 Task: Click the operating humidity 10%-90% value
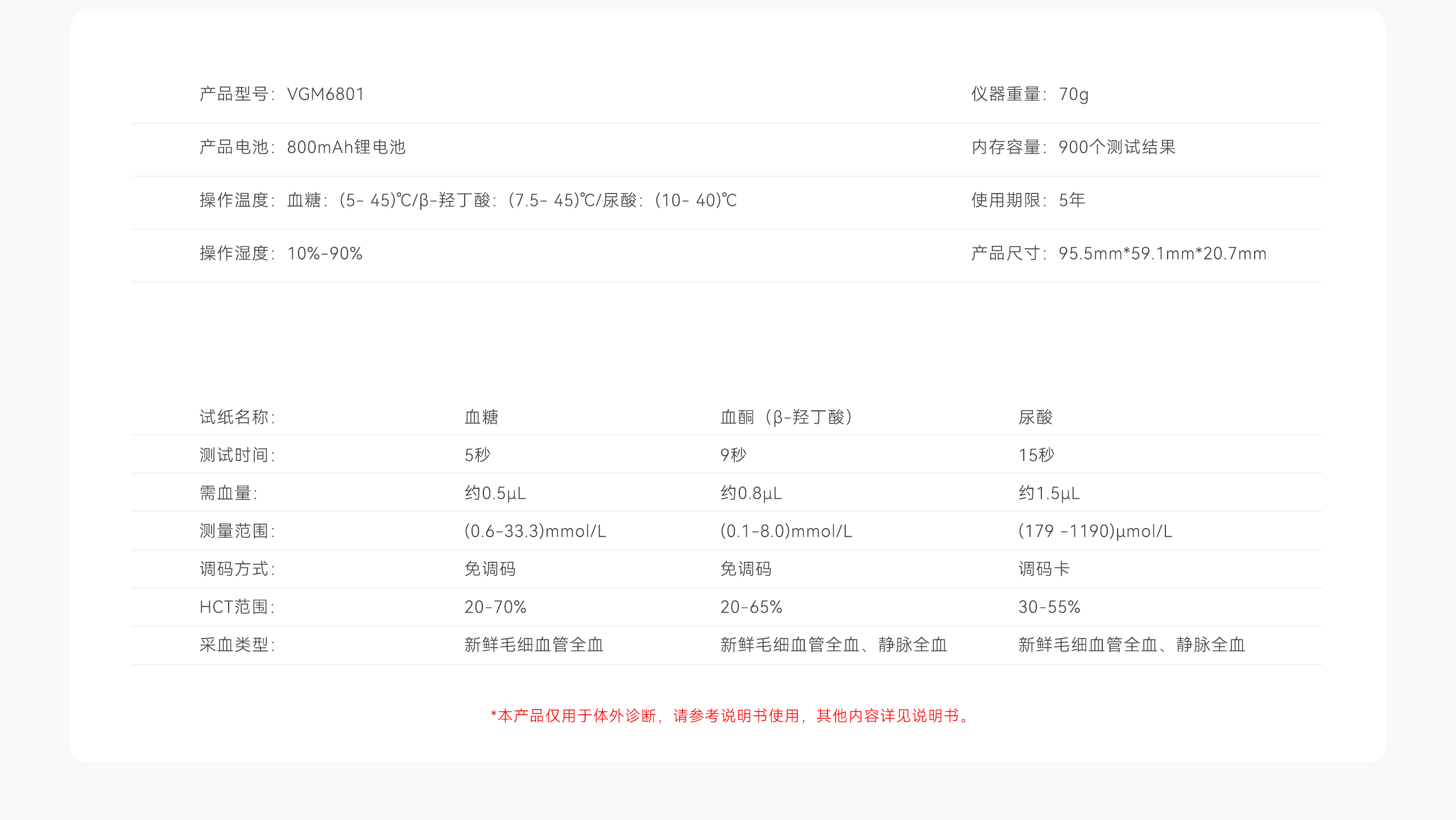325,253
